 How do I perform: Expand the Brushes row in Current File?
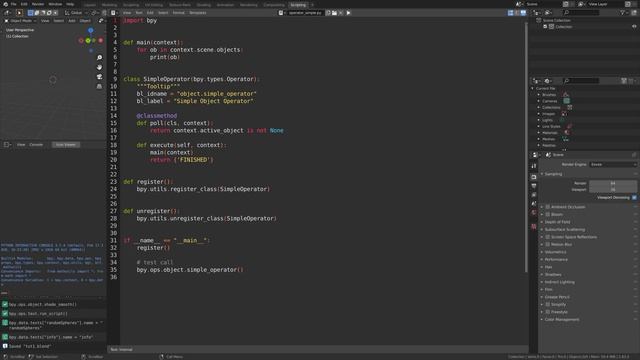point(539,95)
